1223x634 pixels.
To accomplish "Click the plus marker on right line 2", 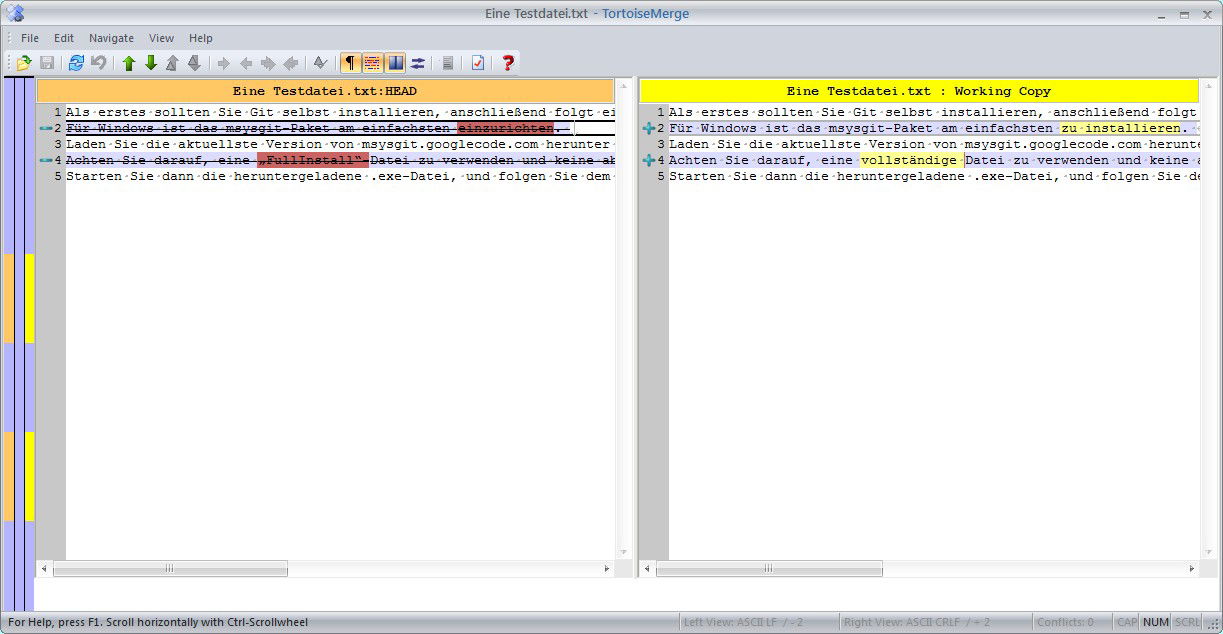I will (x=648, y=128).
